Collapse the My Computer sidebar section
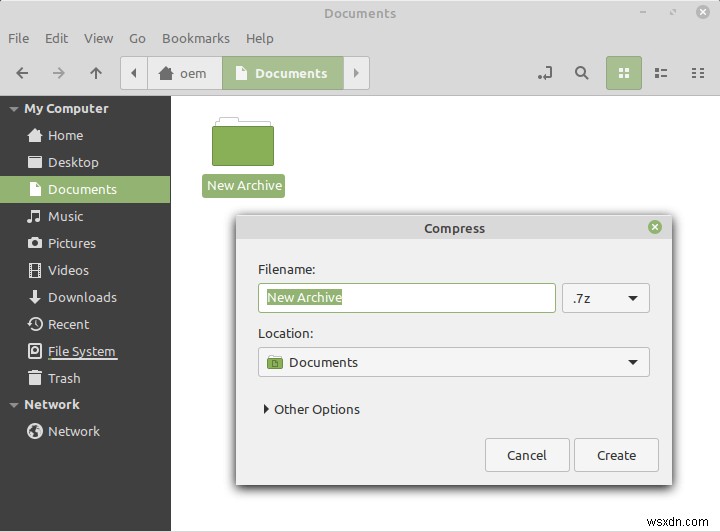Image resolution: width=720 pixels, height=532 pixels. click(x=13, y=109)
